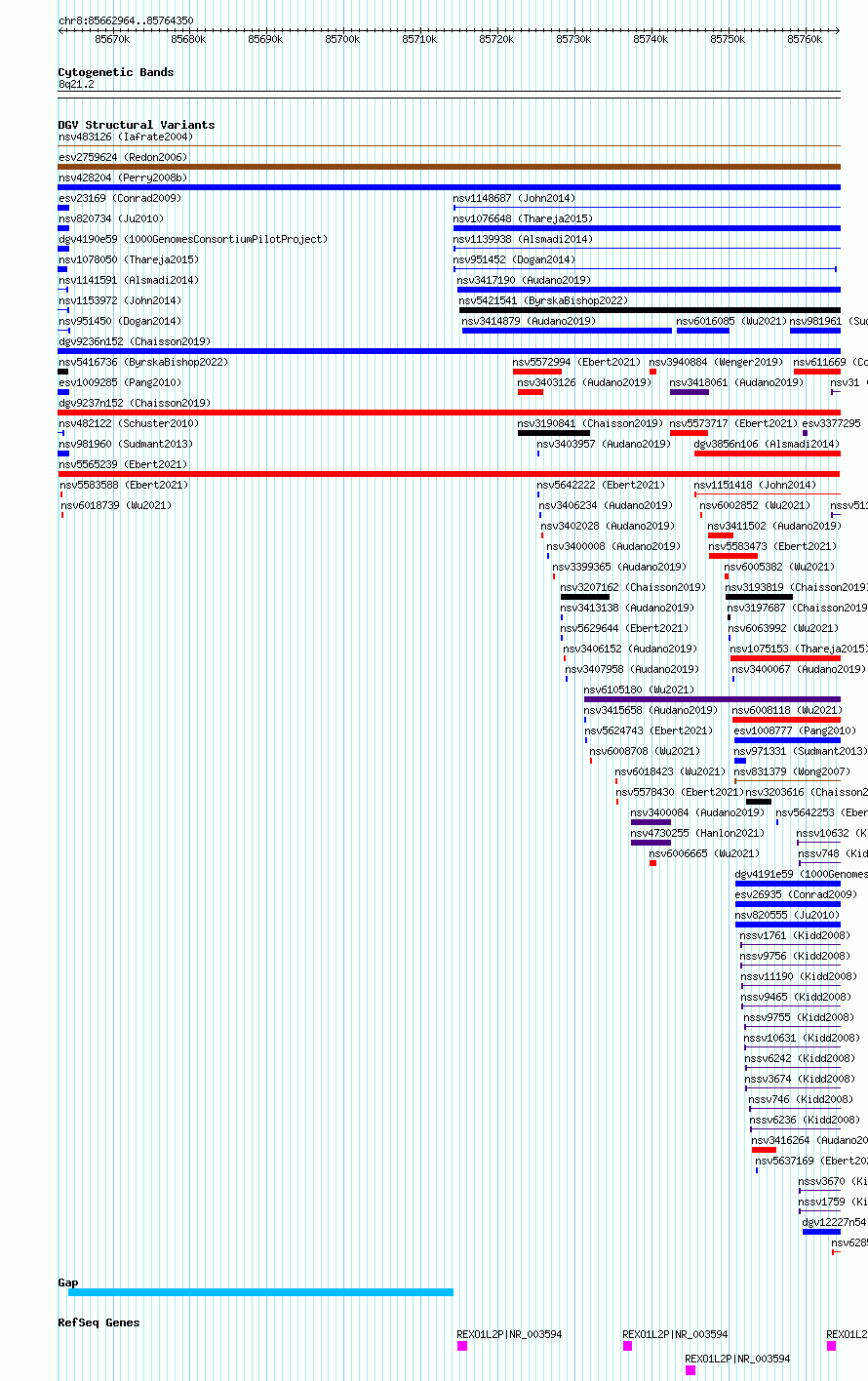Screen dimensions: 868x1381
Task: Click black bar under nsv3207162 (Chaisson2019)
Action: (585, 597)
